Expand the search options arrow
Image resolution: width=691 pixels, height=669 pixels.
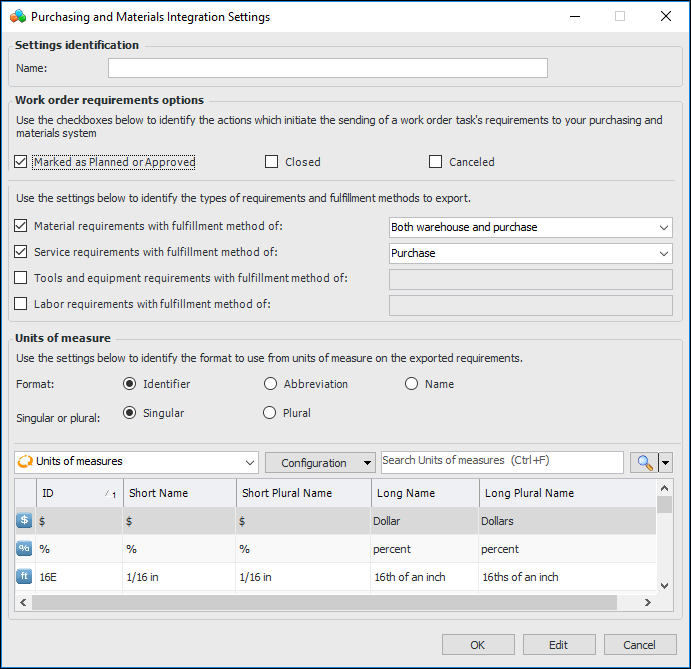[x=666, y=463]
